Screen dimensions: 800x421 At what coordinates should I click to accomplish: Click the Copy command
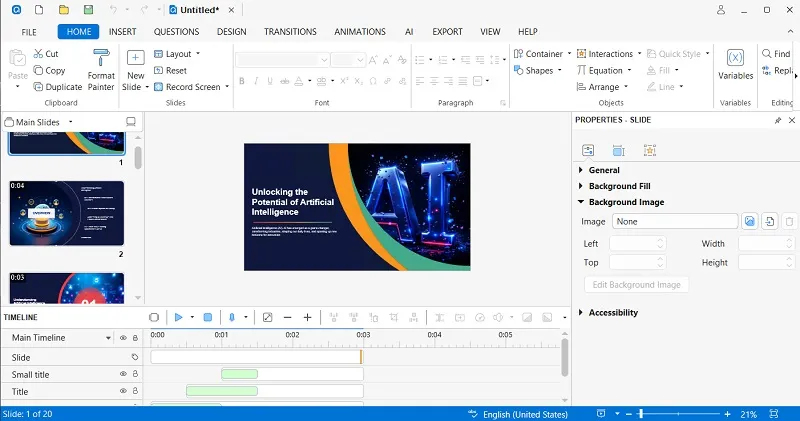[49, 70]
